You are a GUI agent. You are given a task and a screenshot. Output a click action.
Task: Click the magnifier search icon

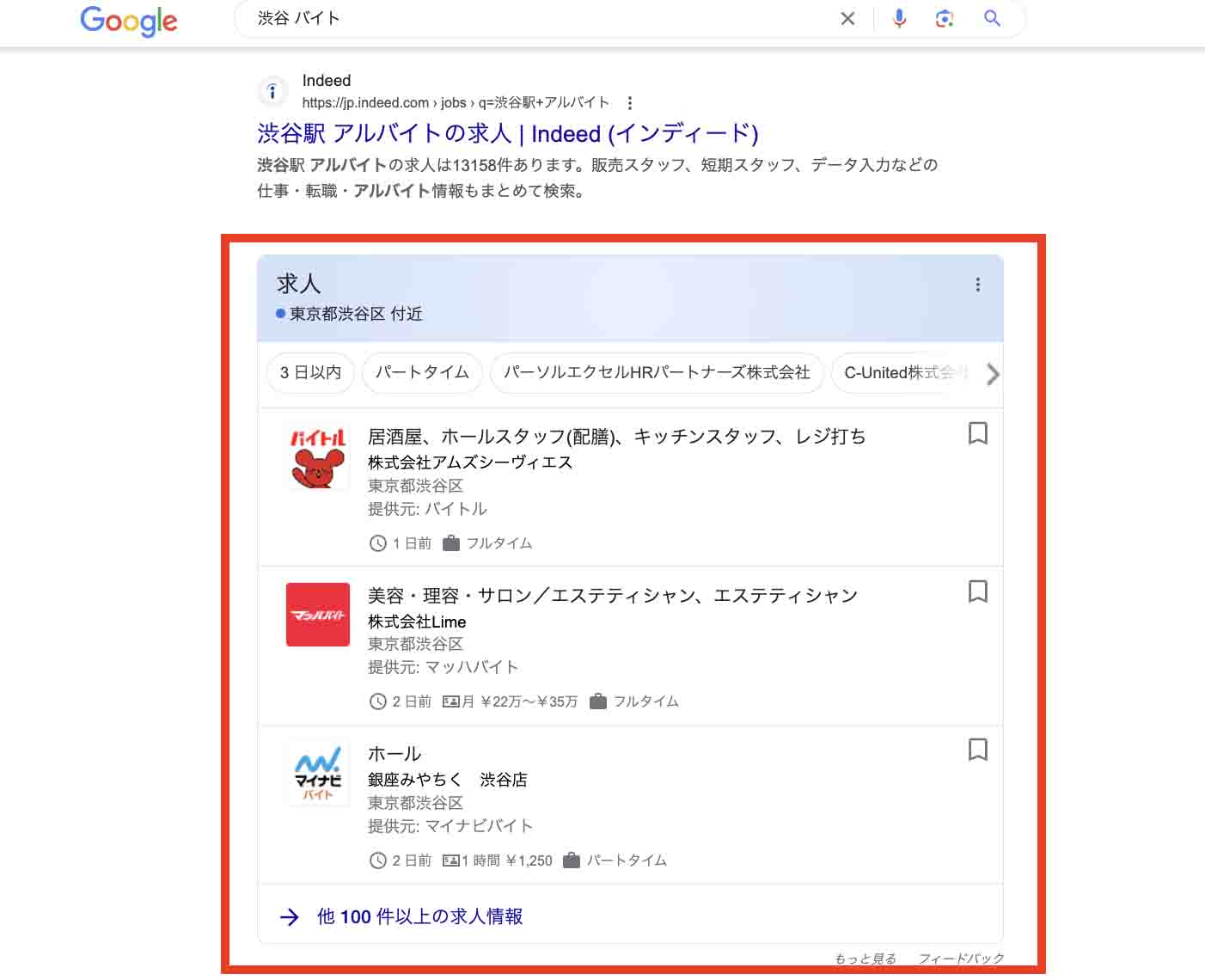[992, 18]
